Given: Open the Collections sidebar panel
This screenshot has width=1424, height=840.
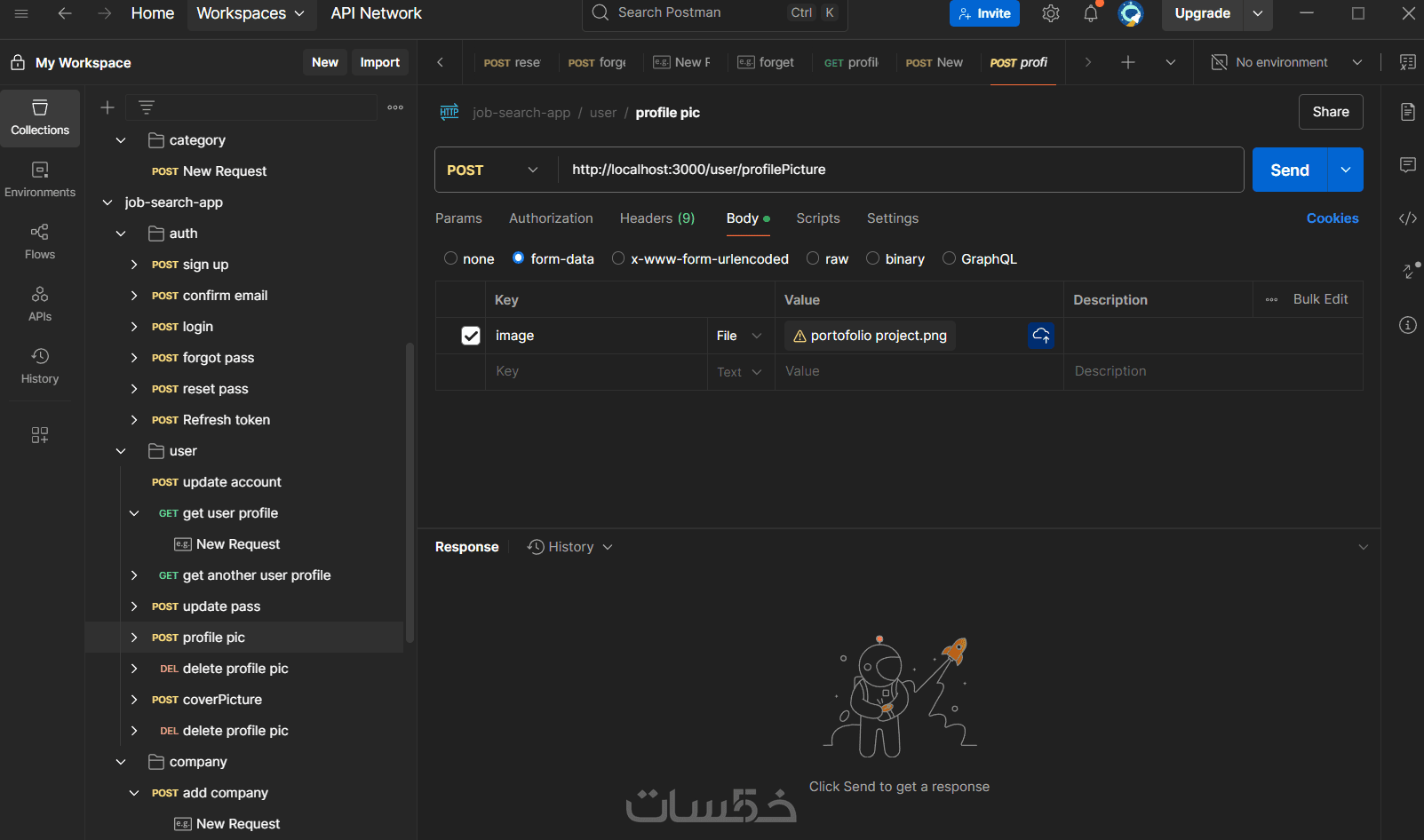Looking at the screenshot, I should [40, 118].
